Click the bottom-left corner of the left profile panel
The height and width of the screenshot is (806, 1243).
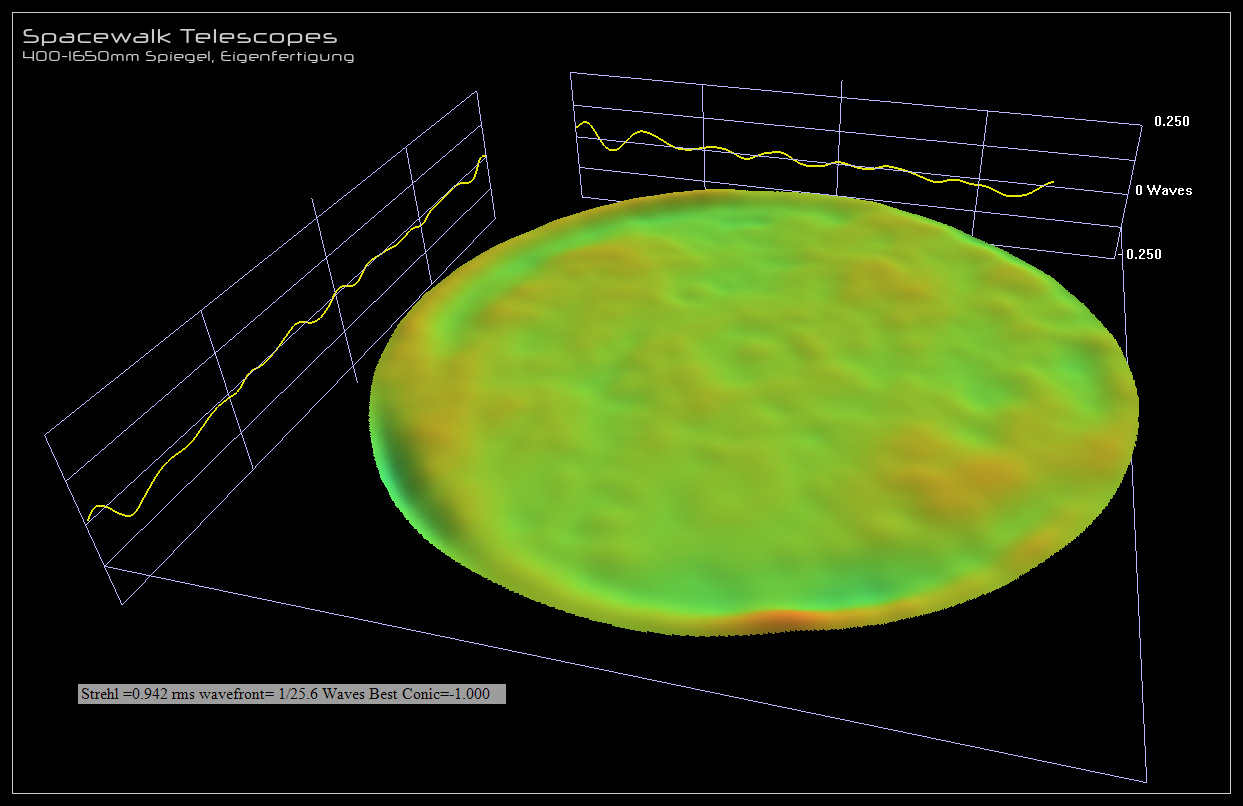[x=122, y=604]
